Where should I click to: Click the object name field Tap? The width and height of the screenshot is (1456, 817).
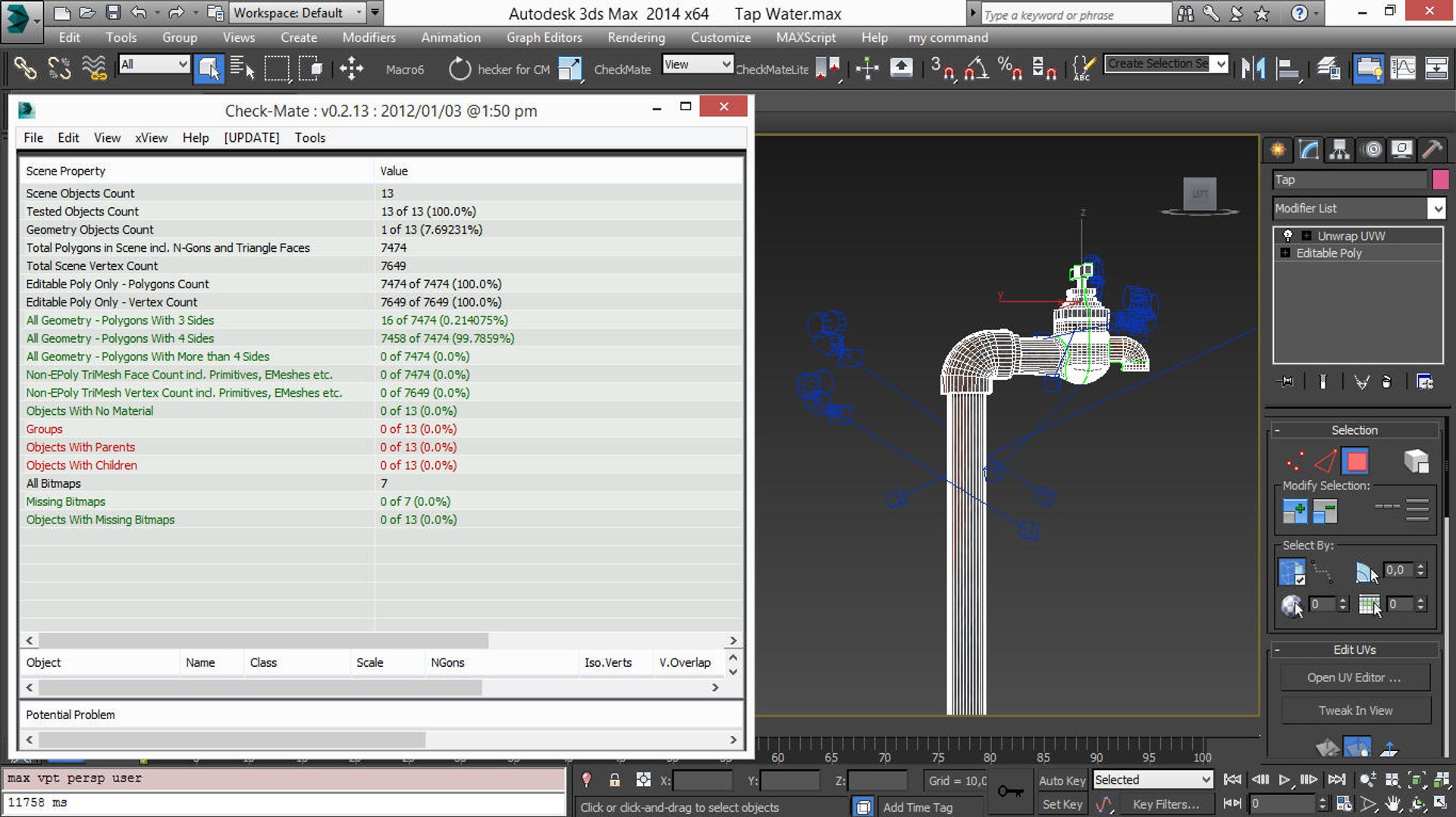coord(1350,180)
